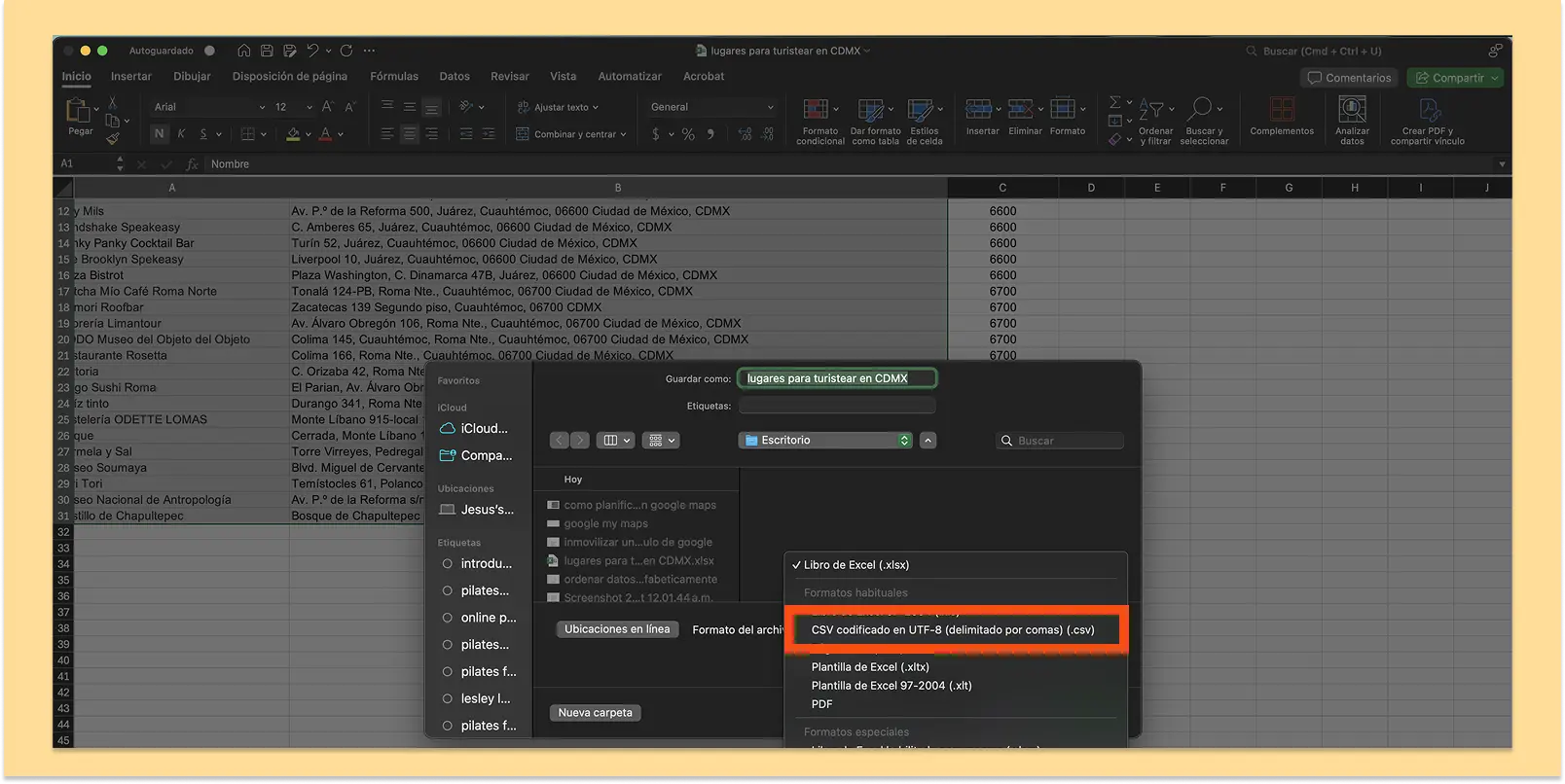The image size is (1565, 784).
Task: Open the column view mode dropdown
Action: coord(615,441)
